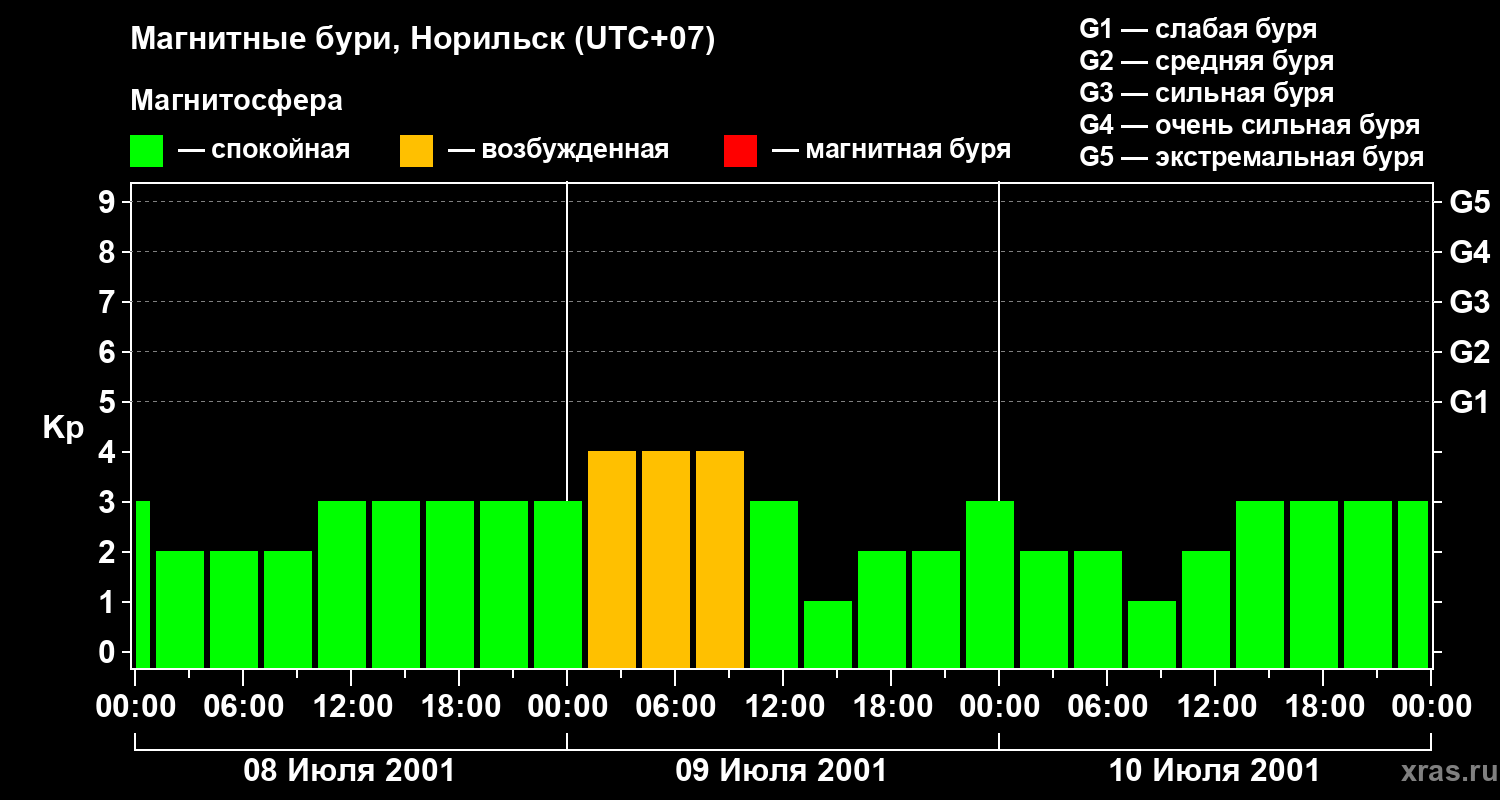The width and height of the screenshot is (1500, 800).
Task: Click the '12:00' time label under 08 Июля
Action: [351, 707]
